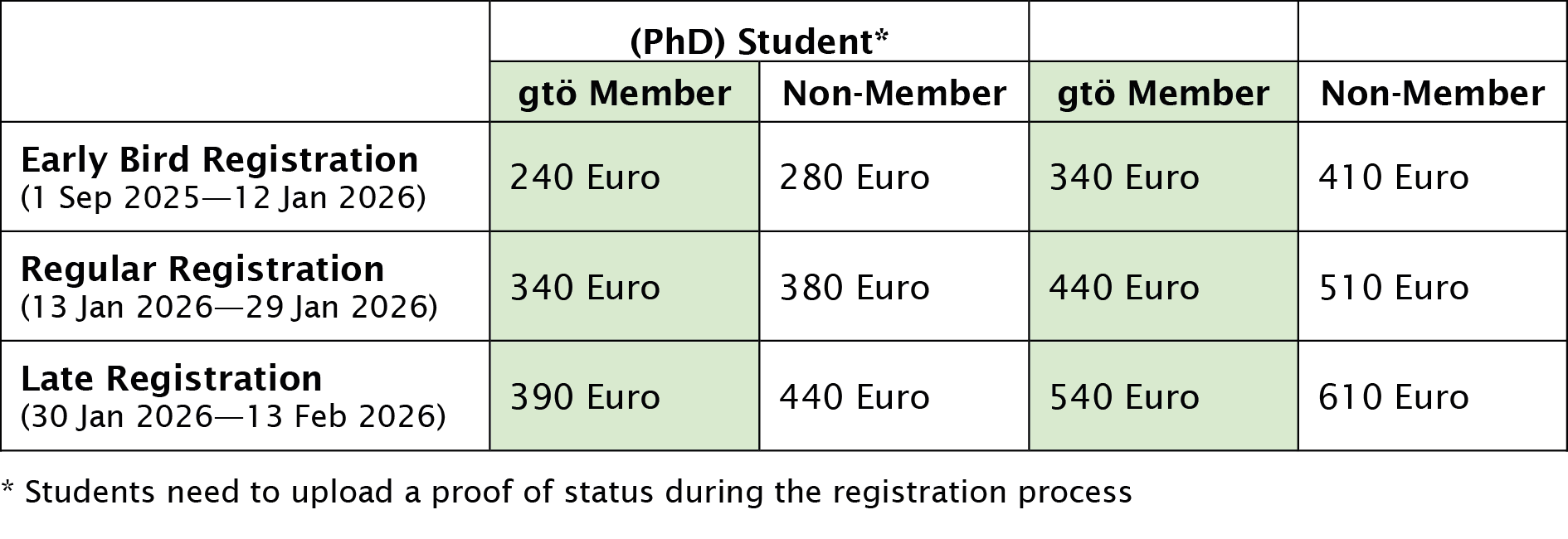Click the 240 Euro price cell

tap(584, 177)
